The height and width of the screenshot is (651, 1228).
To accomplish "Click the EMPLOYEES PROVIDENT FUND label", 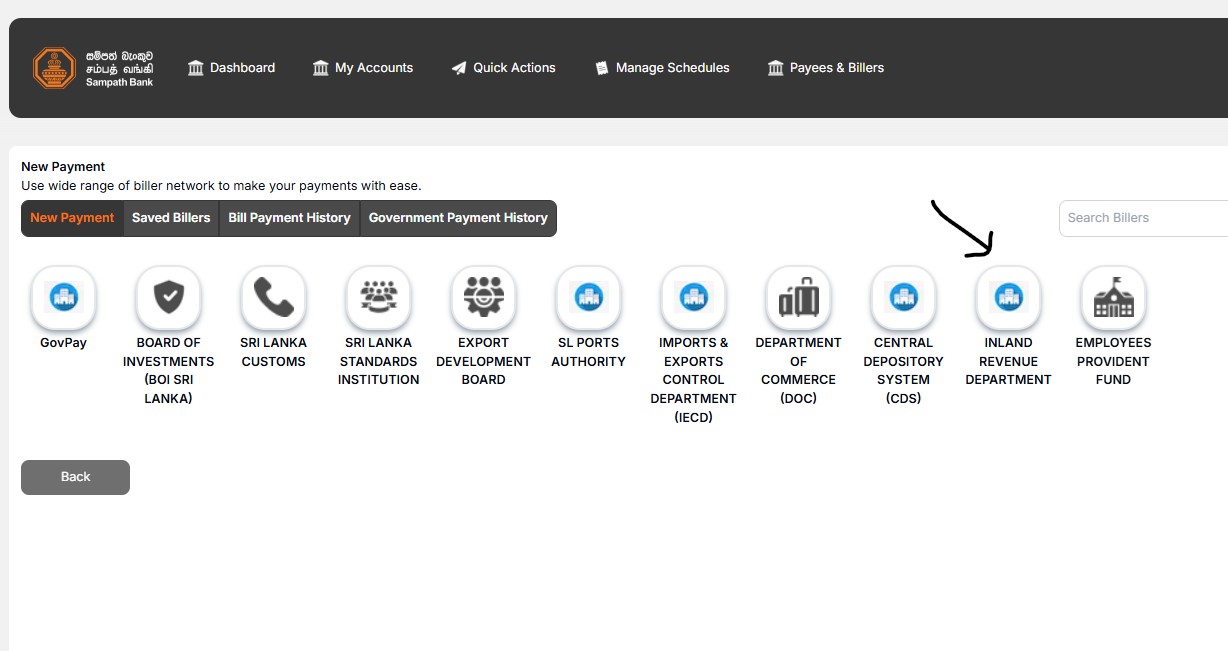I will point(1114,361).
